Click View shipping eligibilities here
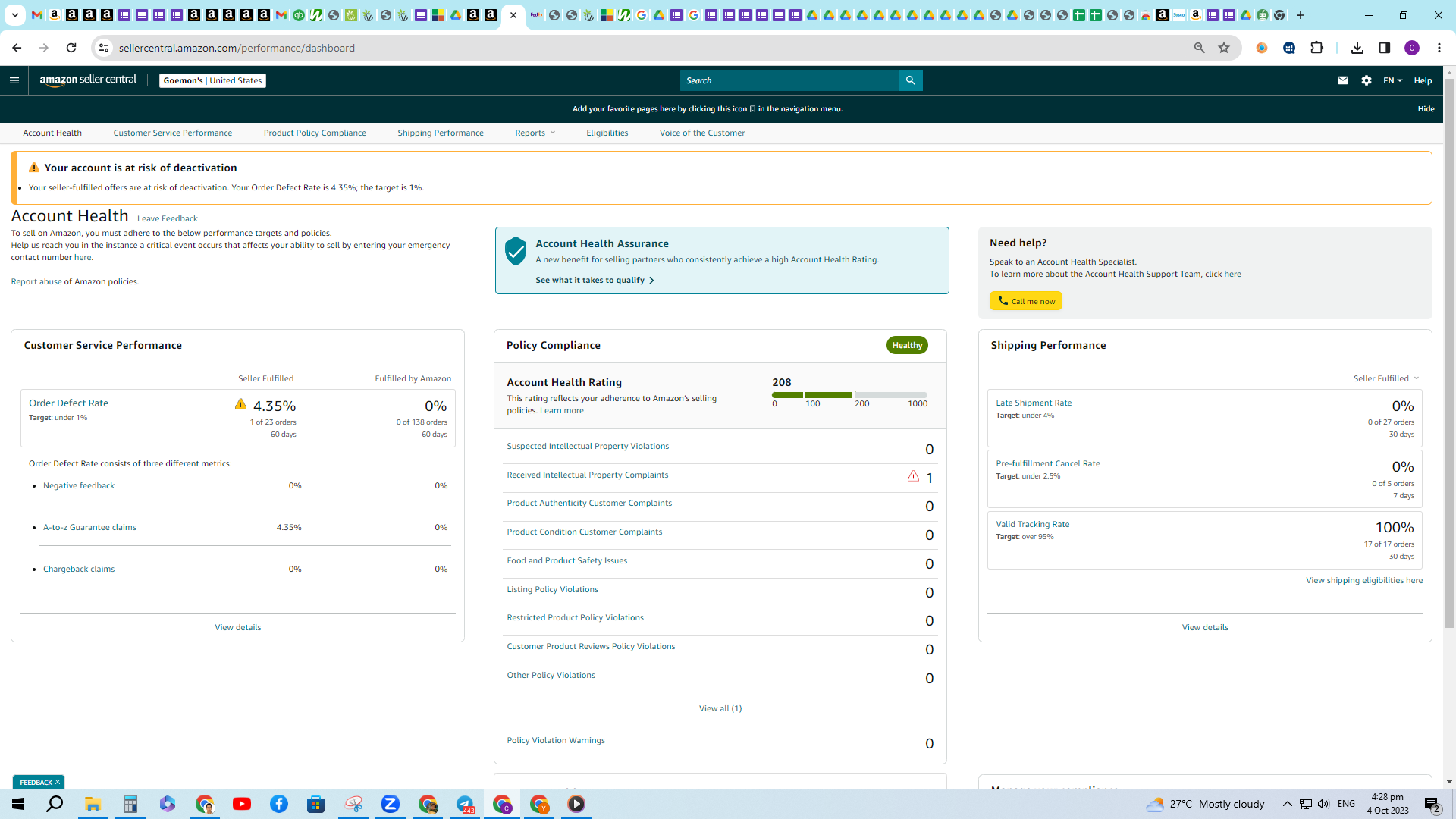 1364,581
